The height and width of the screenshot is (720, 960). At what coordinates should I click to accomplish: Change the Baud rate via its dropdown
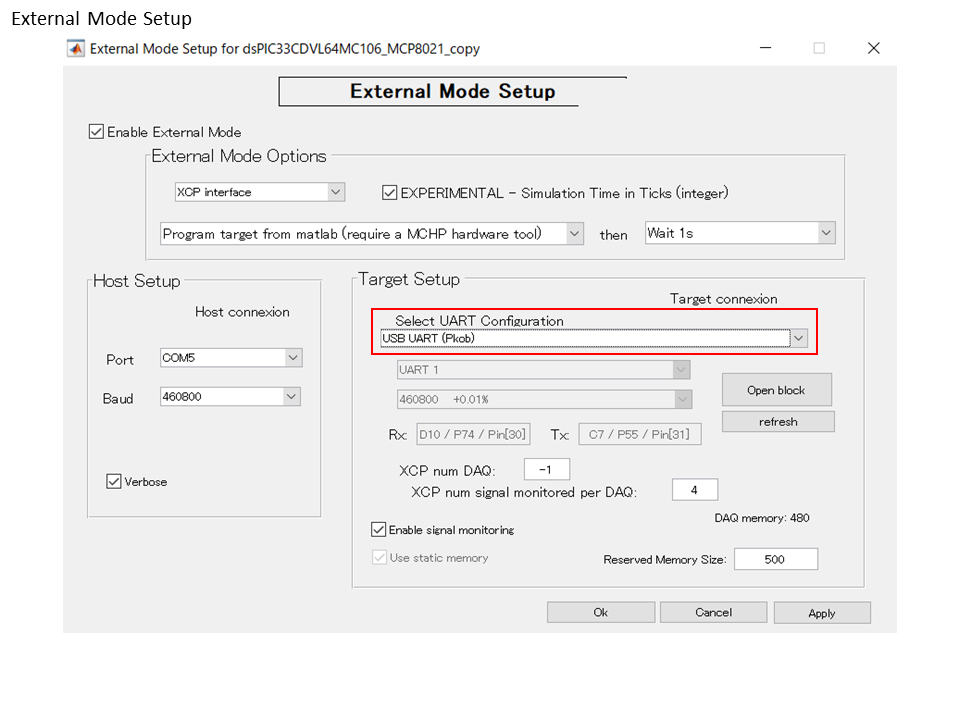click(x=294, y=396)
